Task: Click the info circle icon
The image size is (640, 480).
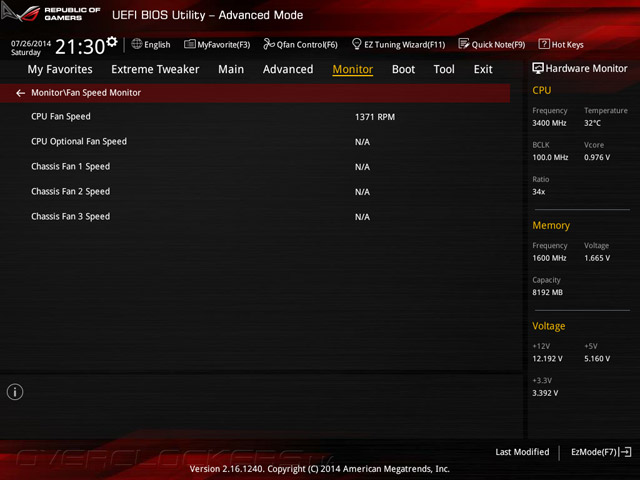Action: (15, 392)
